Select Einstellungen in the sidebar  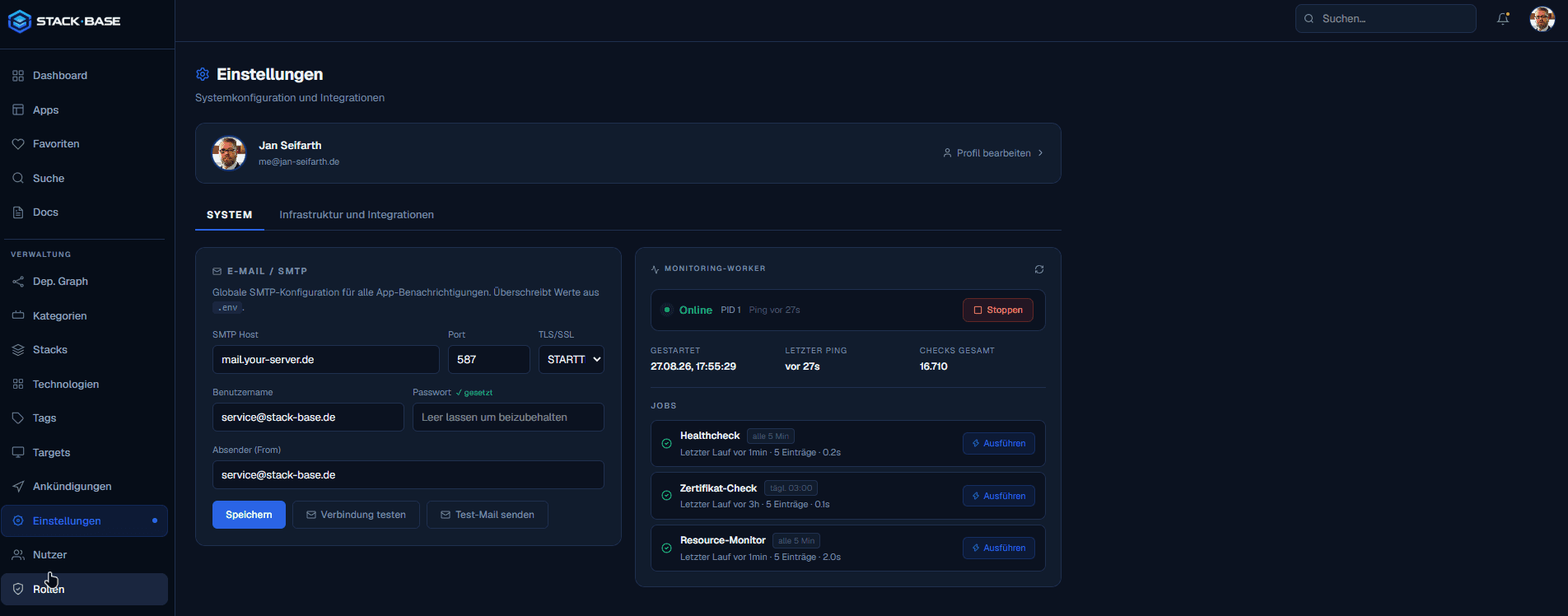point(85,521)
